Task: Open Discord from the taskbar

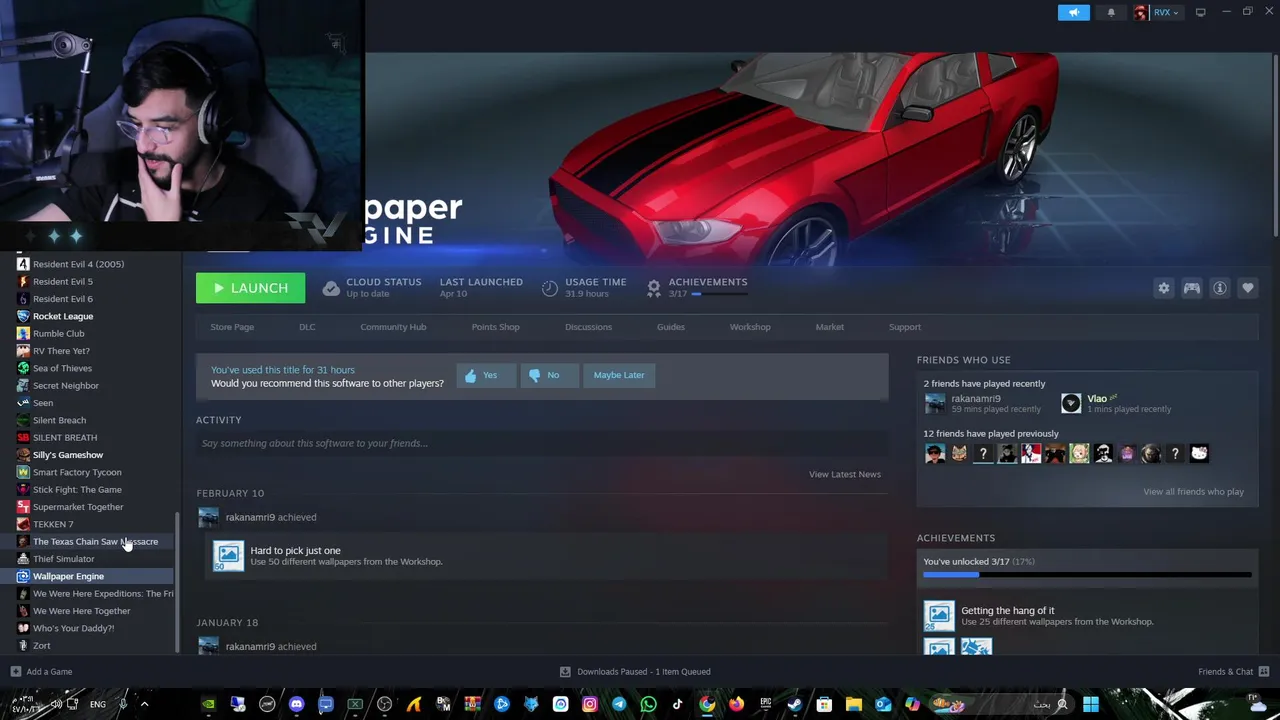Action: pyautogui.click(x=296, y=704)
